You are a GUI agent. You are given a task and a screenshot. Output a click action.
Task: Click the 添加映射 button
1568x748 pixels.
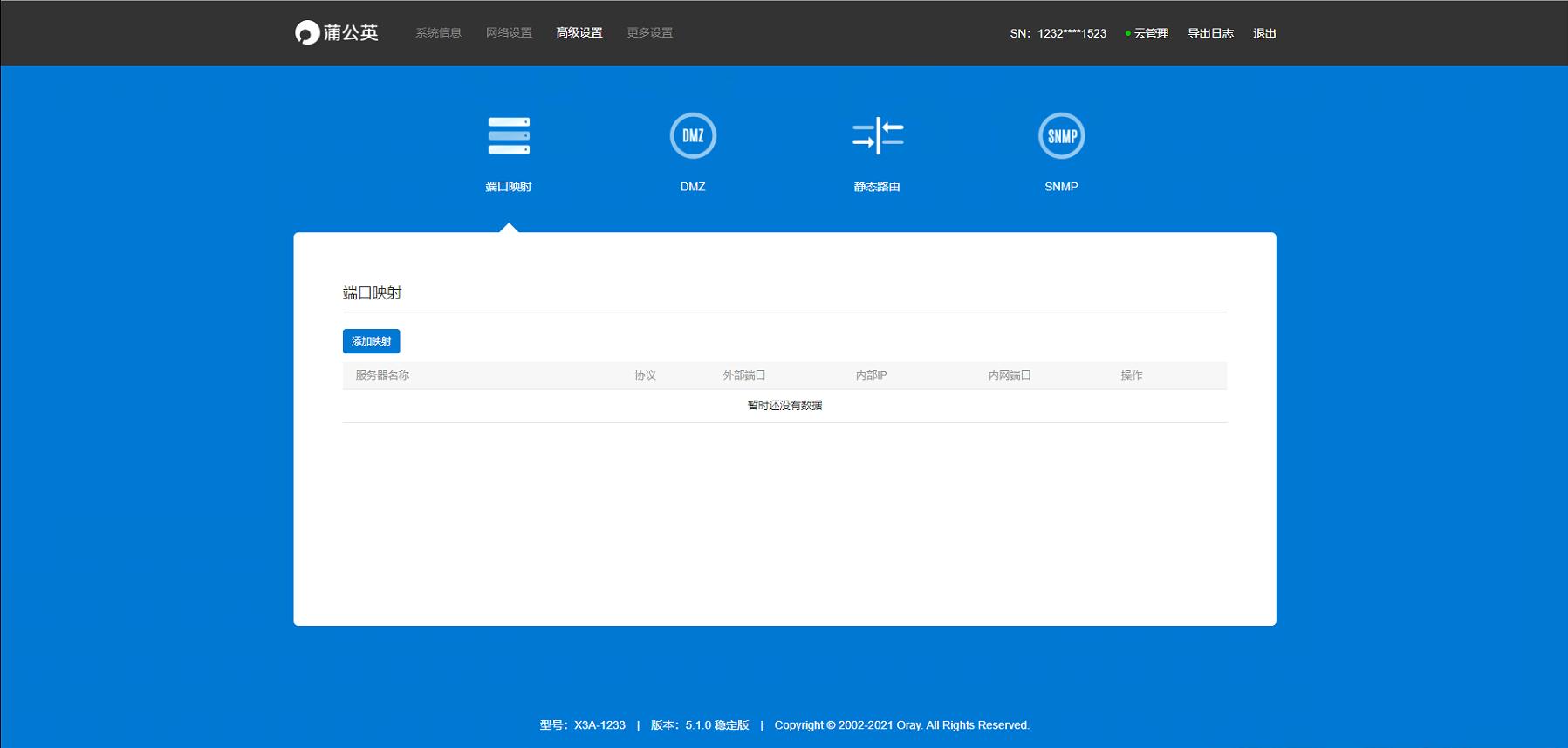(x=372, y=341)
